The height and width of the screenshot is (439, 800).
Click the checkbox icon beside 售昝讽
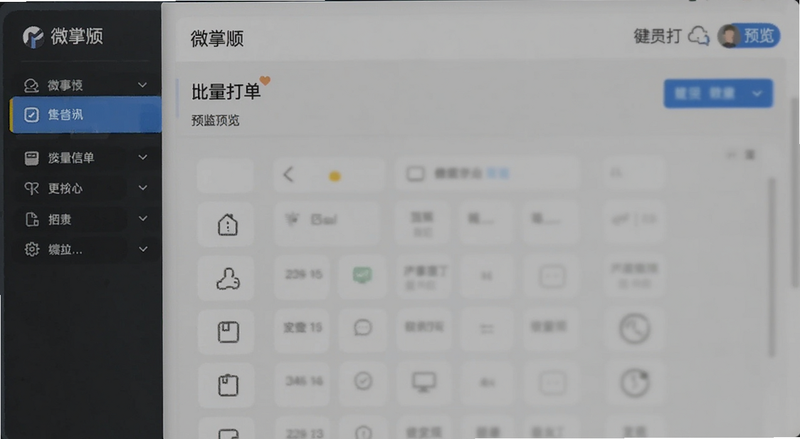[31, 115]
